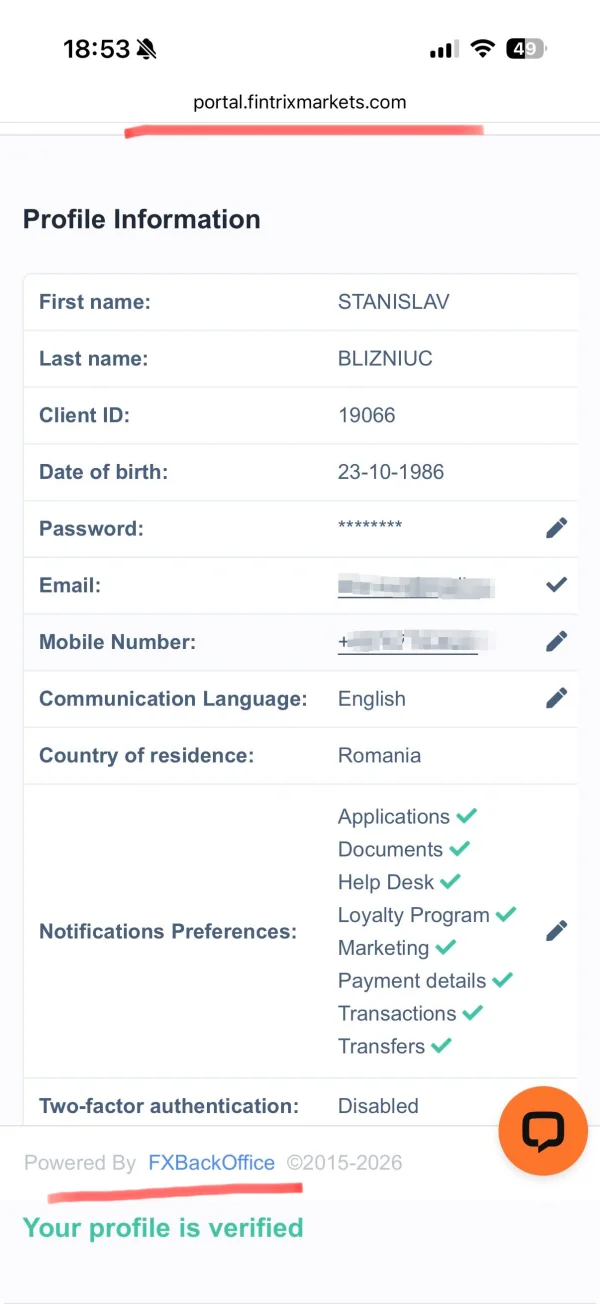
Task: Click the Two-factor authentication Disabled value
Action: [x=378, y=1106]
